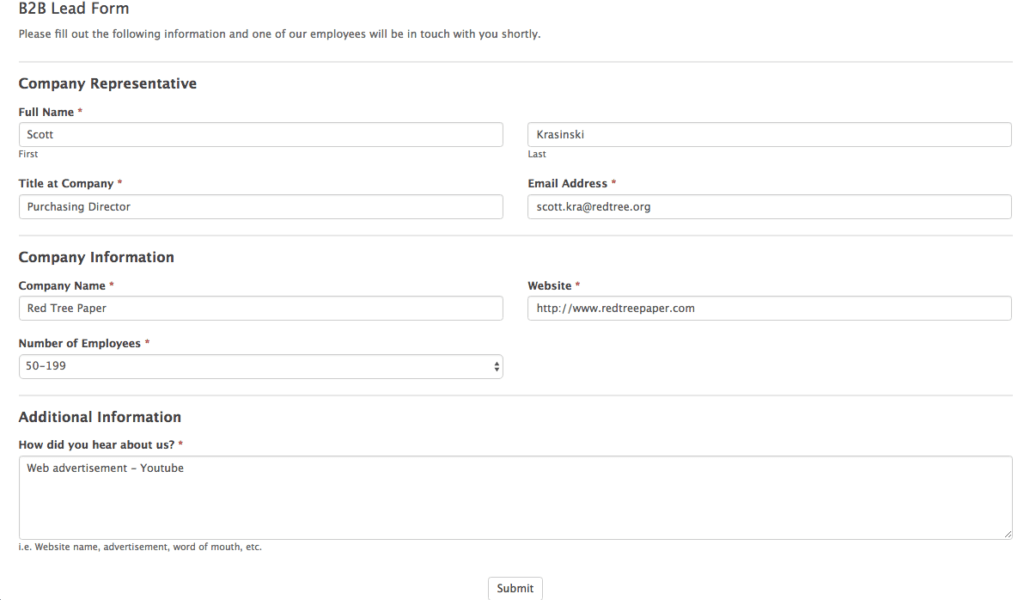Click the First sub-label under name
The width and height of the screenshot is (1024, 600).
click(x=28, y=155)
